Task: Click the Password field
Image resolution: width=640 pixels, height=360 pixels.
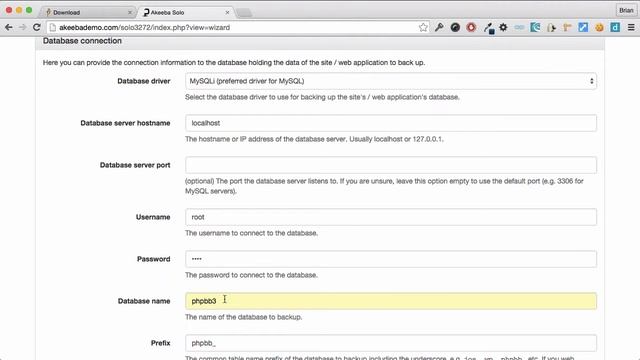Action: click(x=391, y=259)
